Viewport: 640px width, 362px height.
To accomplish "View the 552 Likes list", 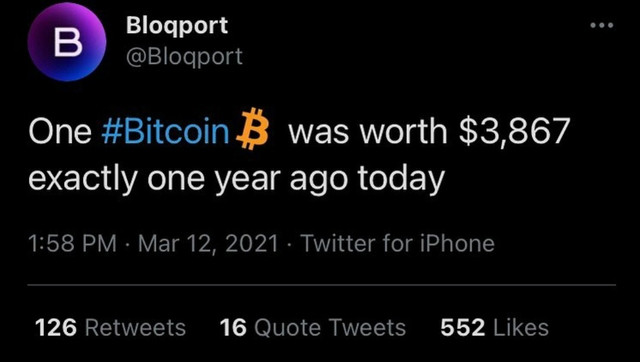I will pyautogui.click(x=494, y=327).
